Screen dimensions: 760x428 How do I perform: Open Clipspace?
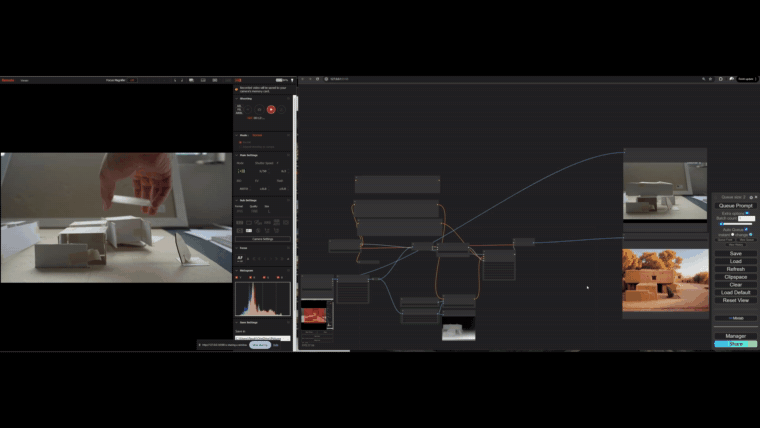[735, 277]
